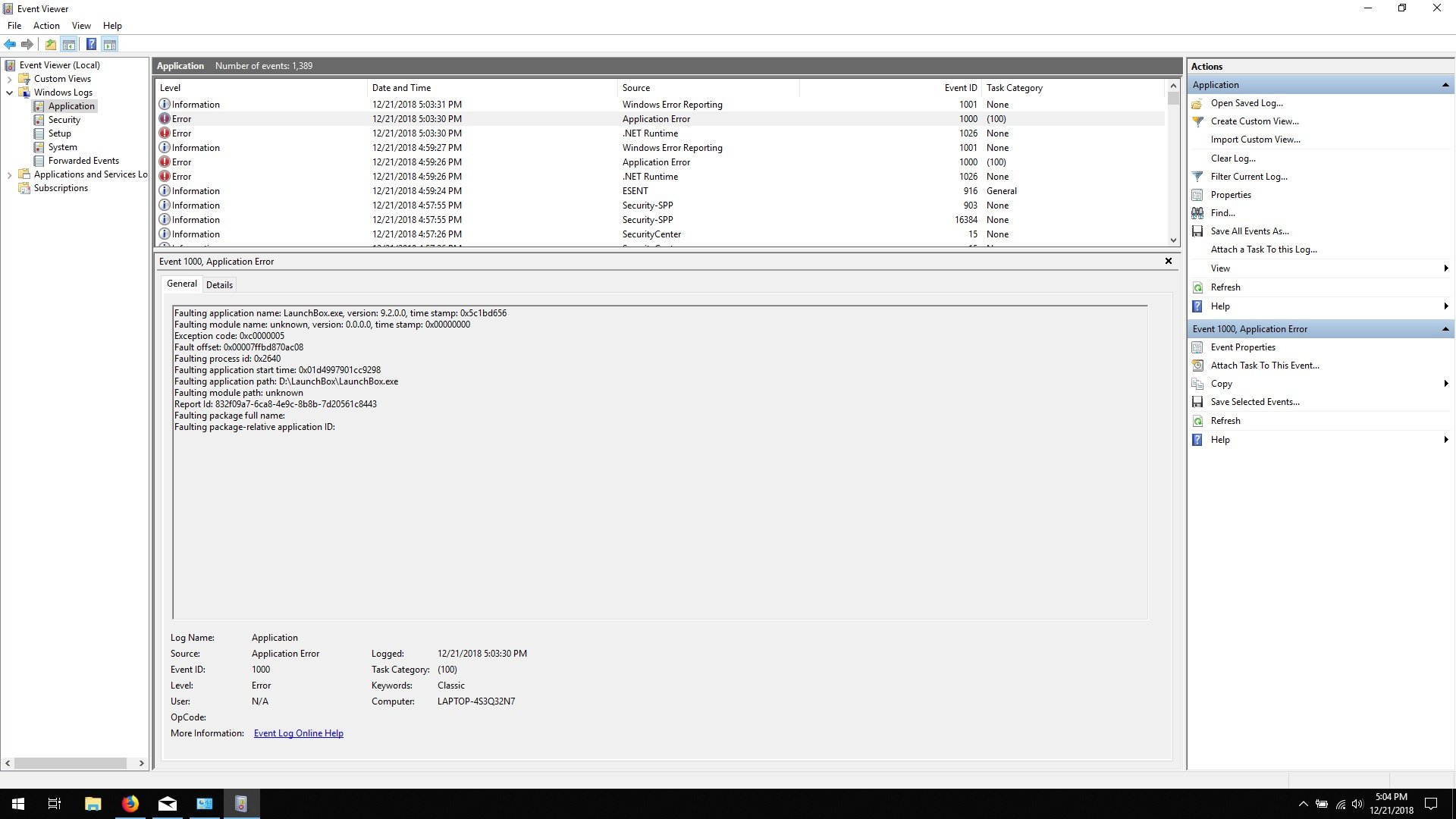Click Refresh icon under Application section
Image resolution: width=1456 pixels, height=819 pixels.
[1197, 287]
